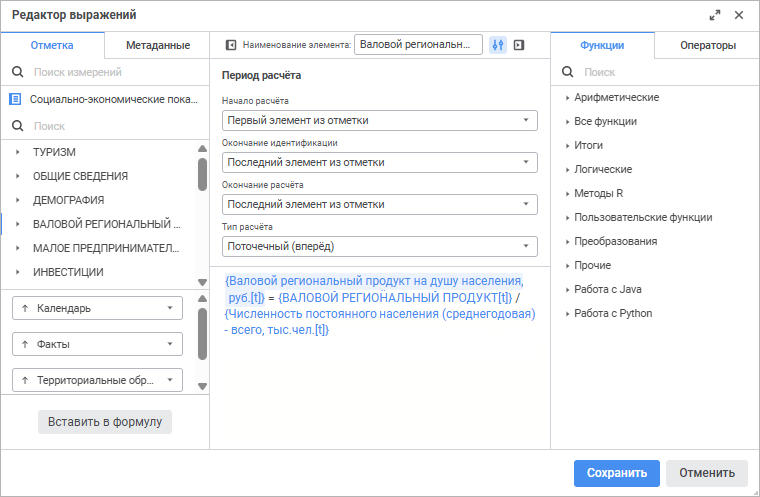Viewport: 760px width, 497px height.
Task: Expand the dialog to full screen
Action: (715, 16)
